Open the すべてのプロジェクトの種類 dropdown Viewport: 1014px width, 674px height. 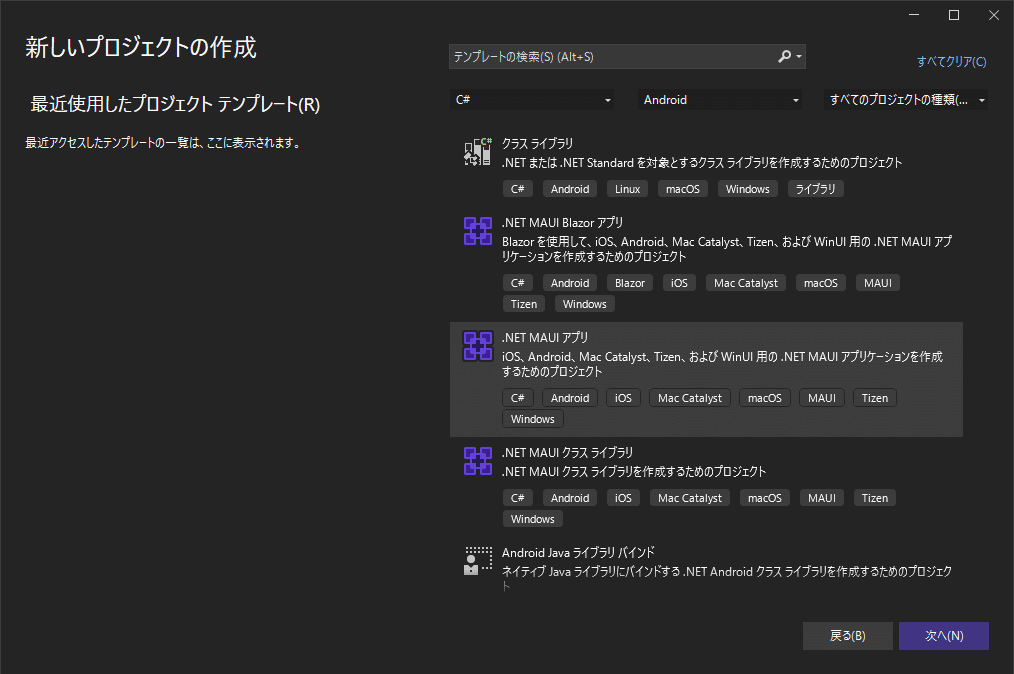pos(905,100)
